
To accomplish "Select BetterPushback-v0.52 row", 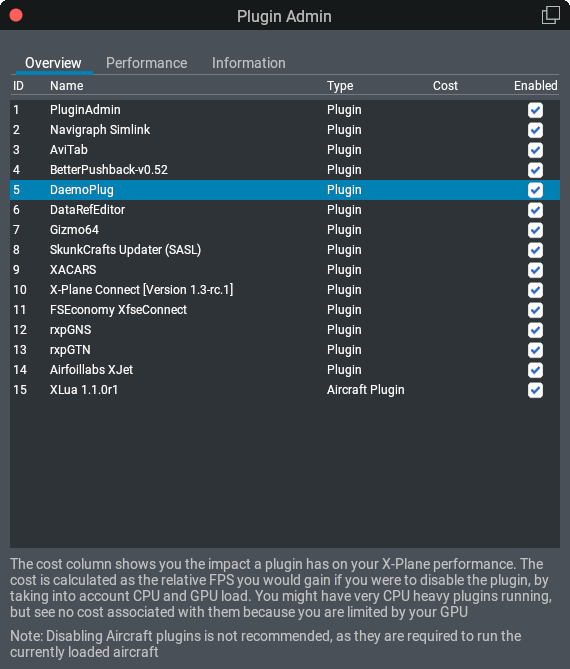I will [285, 170].
